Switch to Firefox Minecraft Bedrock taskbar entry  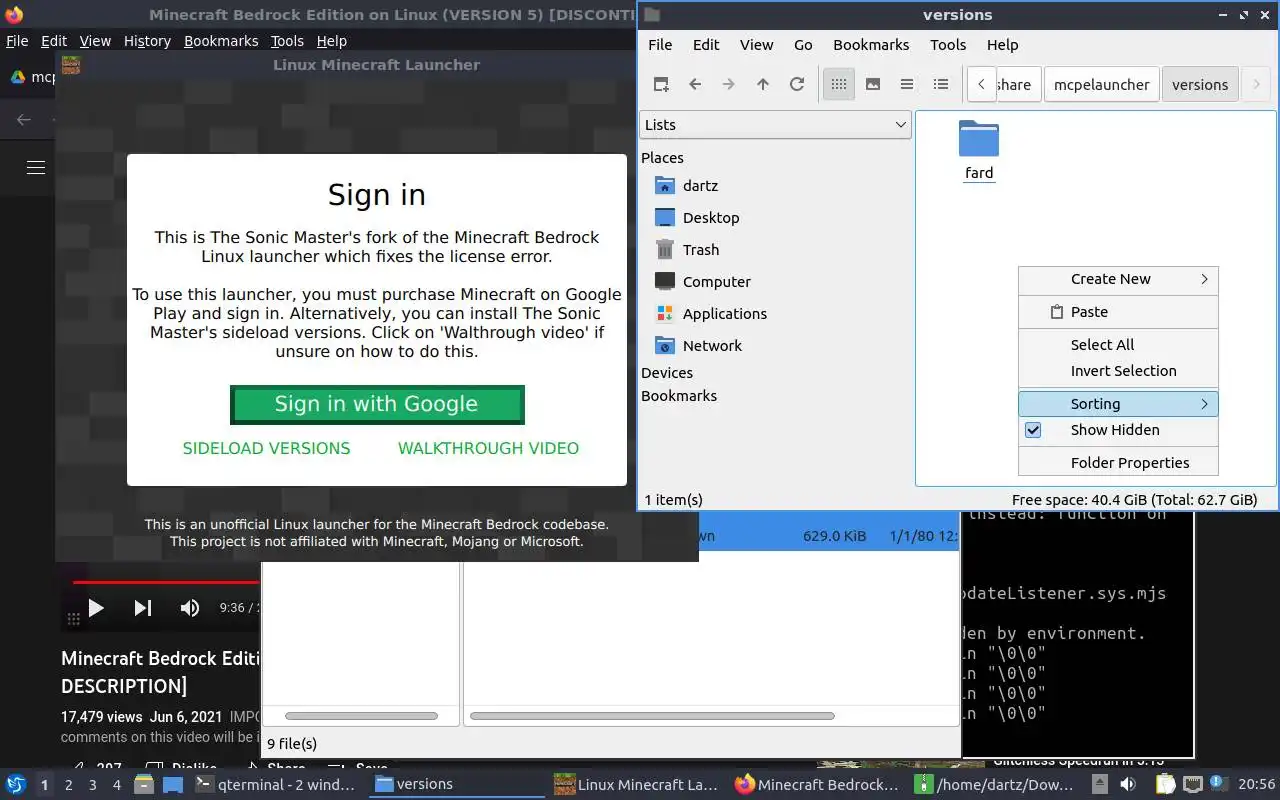pos(817,785)
